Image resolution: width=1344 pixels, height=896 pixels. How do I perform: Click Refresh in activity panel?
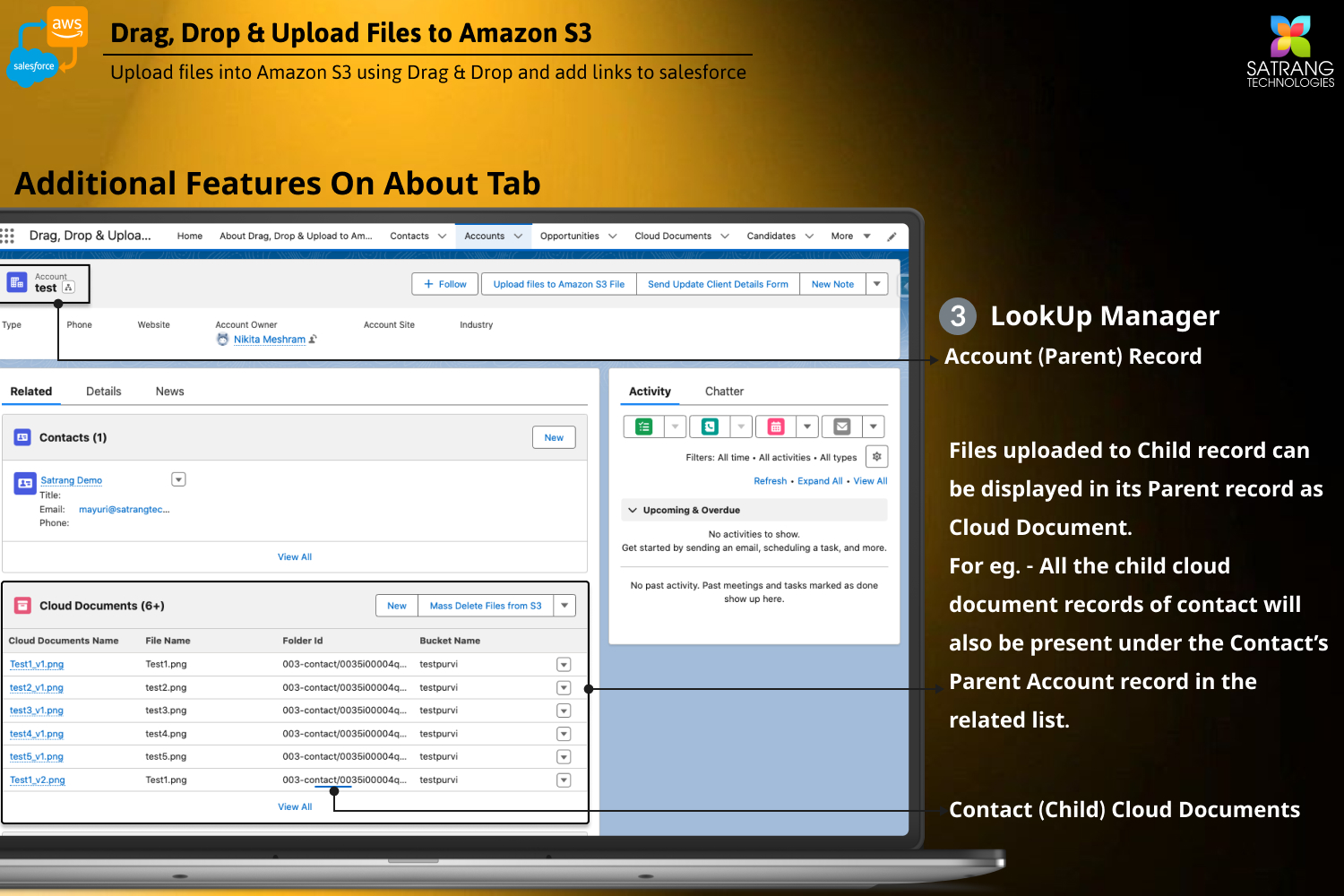pyautogui.click(x=771, y=481)
